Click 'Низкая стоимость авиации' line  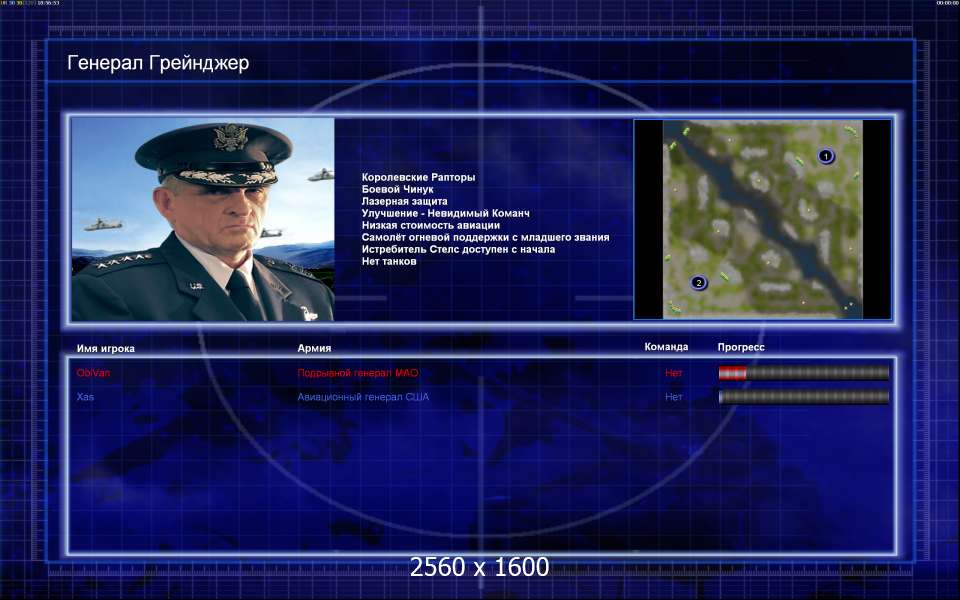pyautogui.click(x=430, y=225)
